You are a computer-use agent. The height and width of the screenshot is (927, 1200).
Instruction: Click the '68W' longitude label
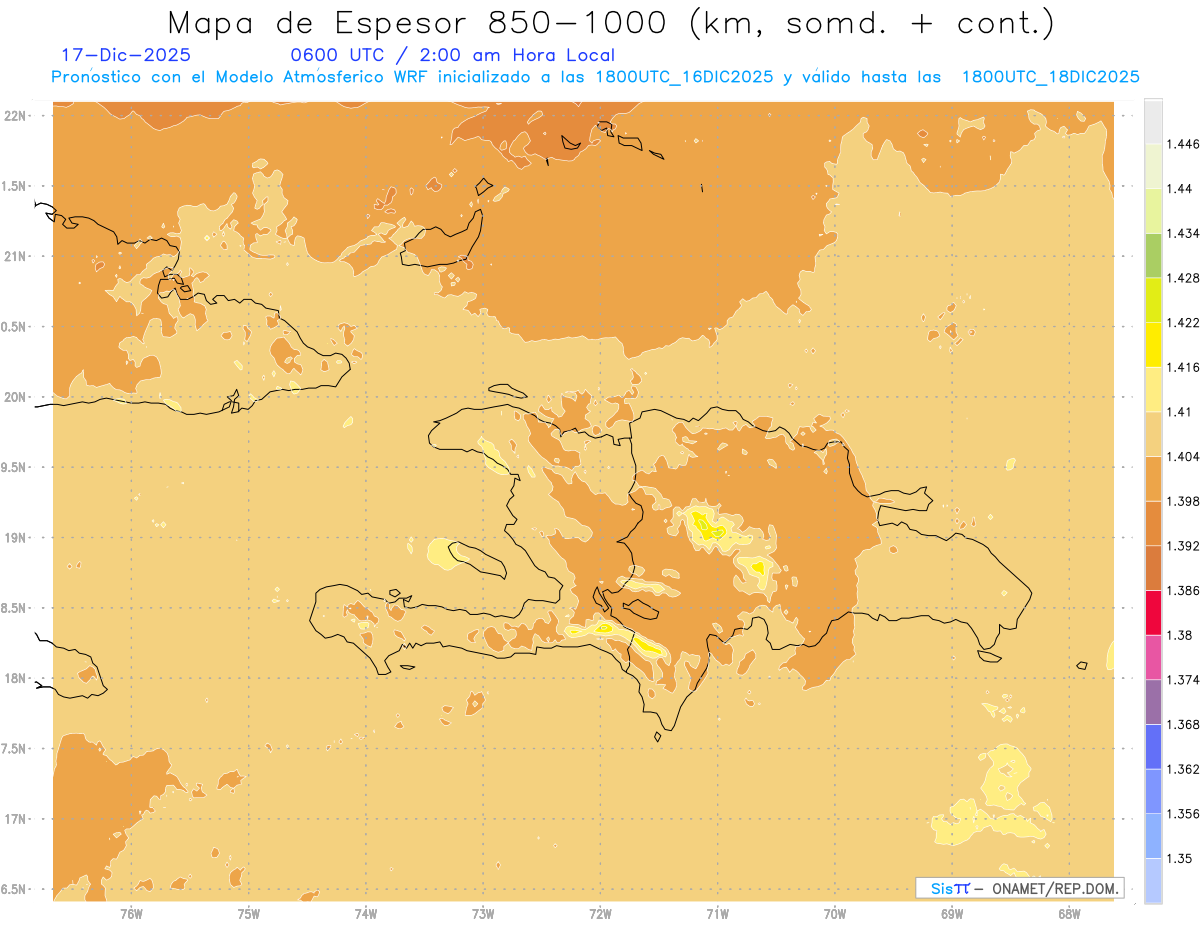point(1069,913)
